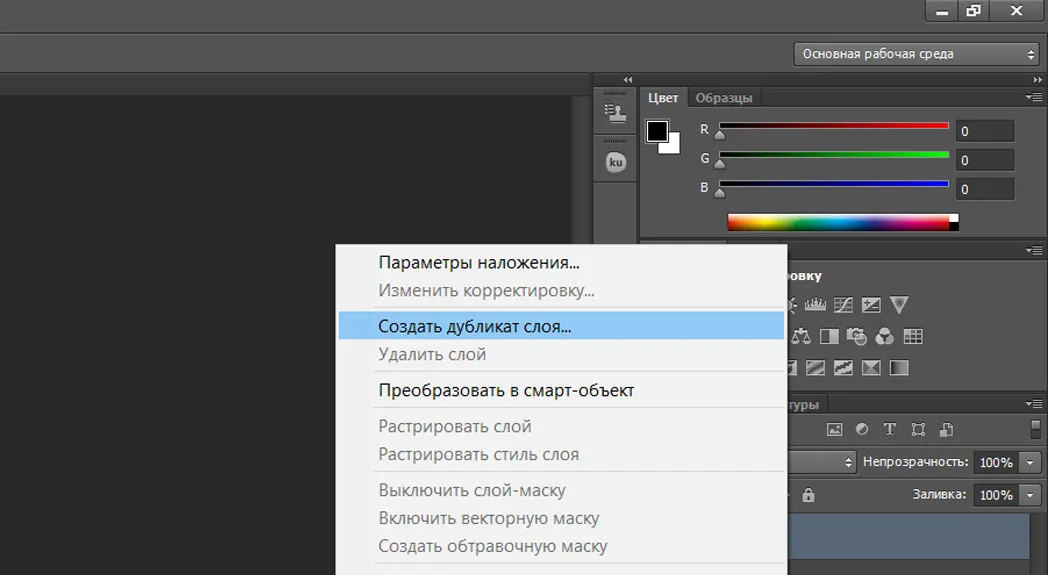Add a Posterize adjustment layer
The width and height of the screenshot is (1048, 575).
click(815, 368)
